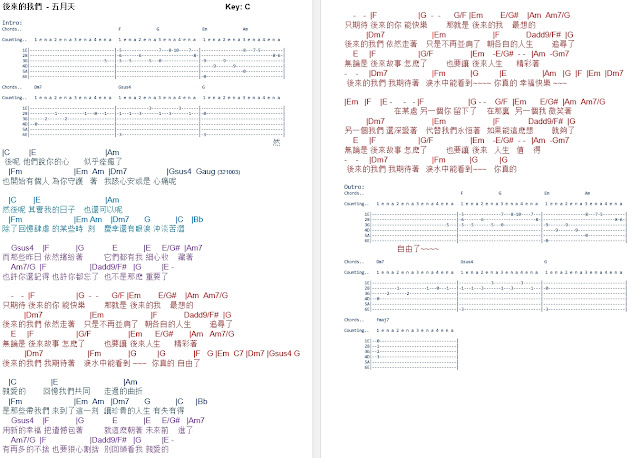
Task: Click the lyric '也要狠心割捨'
Action: pos(76,449)
